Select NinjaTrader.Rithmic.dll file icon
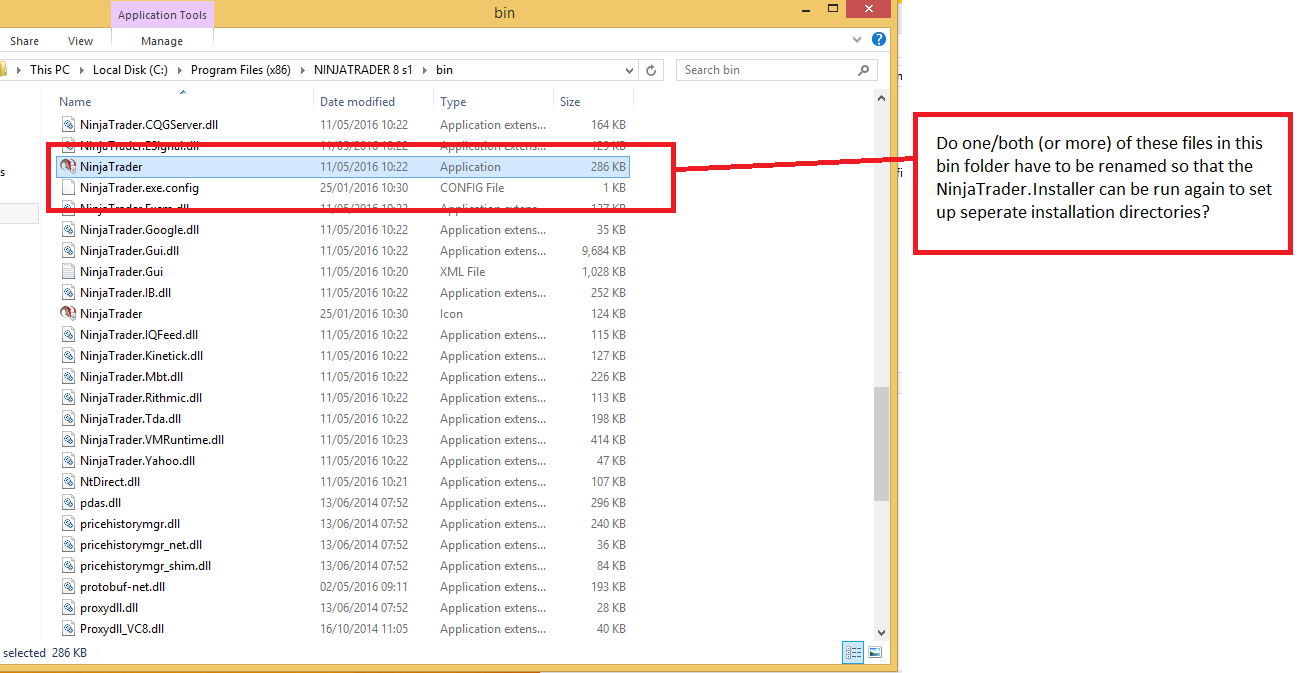Viewport: 1307px width, 673px height. tap(68, 398)
